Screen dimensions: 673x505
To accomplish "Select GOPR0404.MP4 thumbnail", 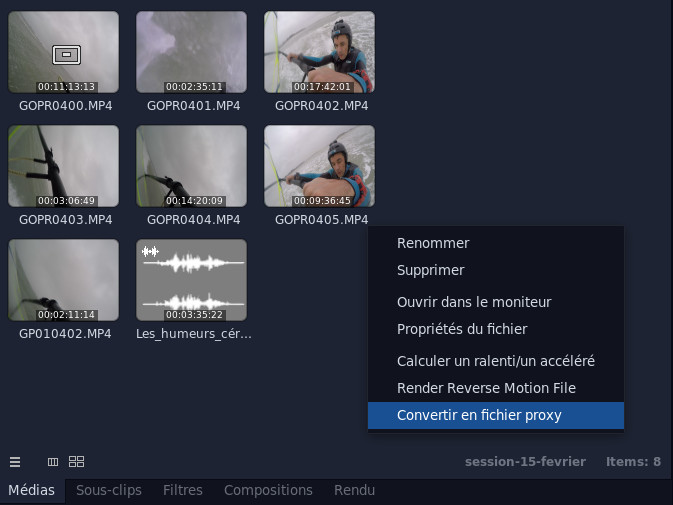I will click(191, 166).
